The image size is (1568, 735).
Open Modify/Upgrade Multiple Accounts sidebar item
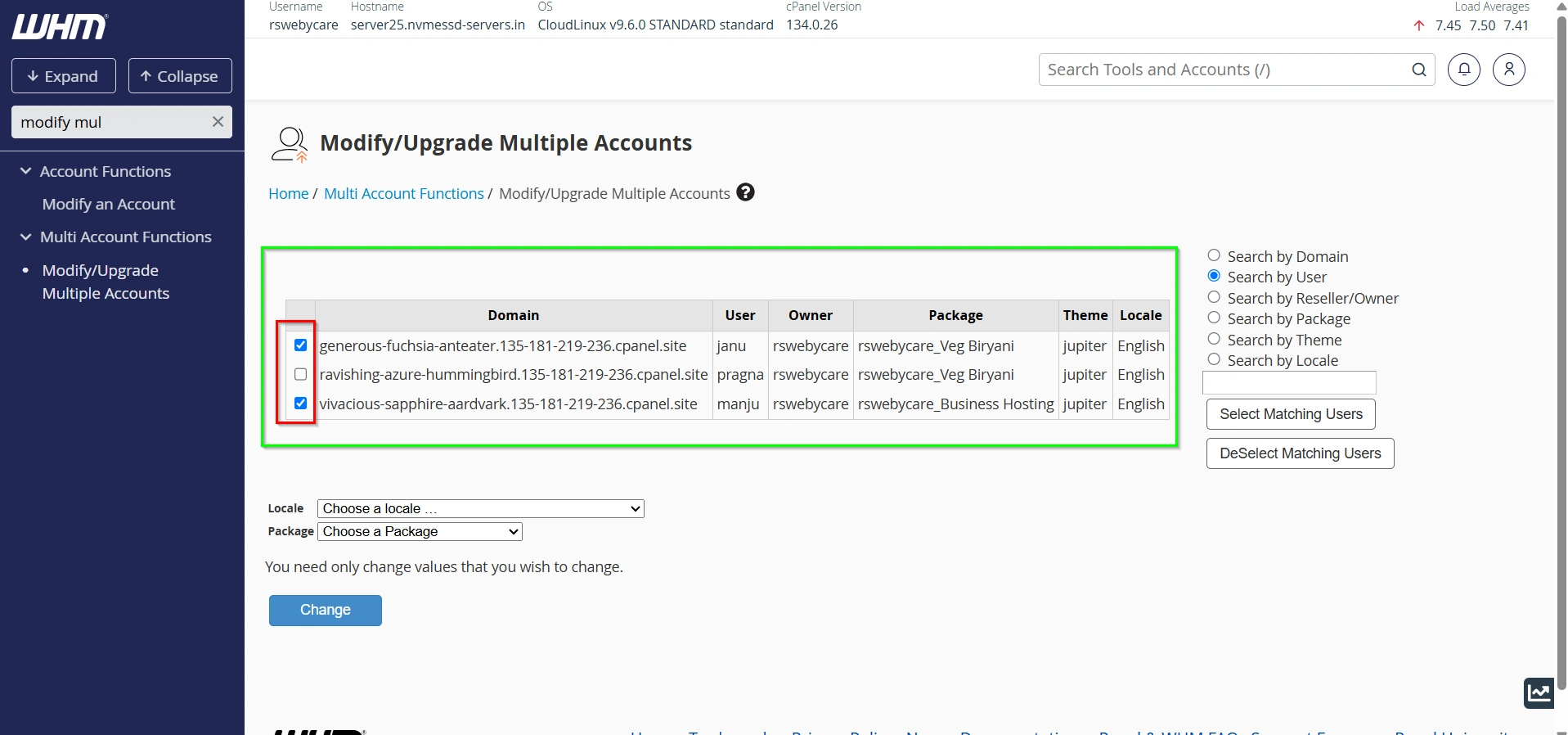106,282
